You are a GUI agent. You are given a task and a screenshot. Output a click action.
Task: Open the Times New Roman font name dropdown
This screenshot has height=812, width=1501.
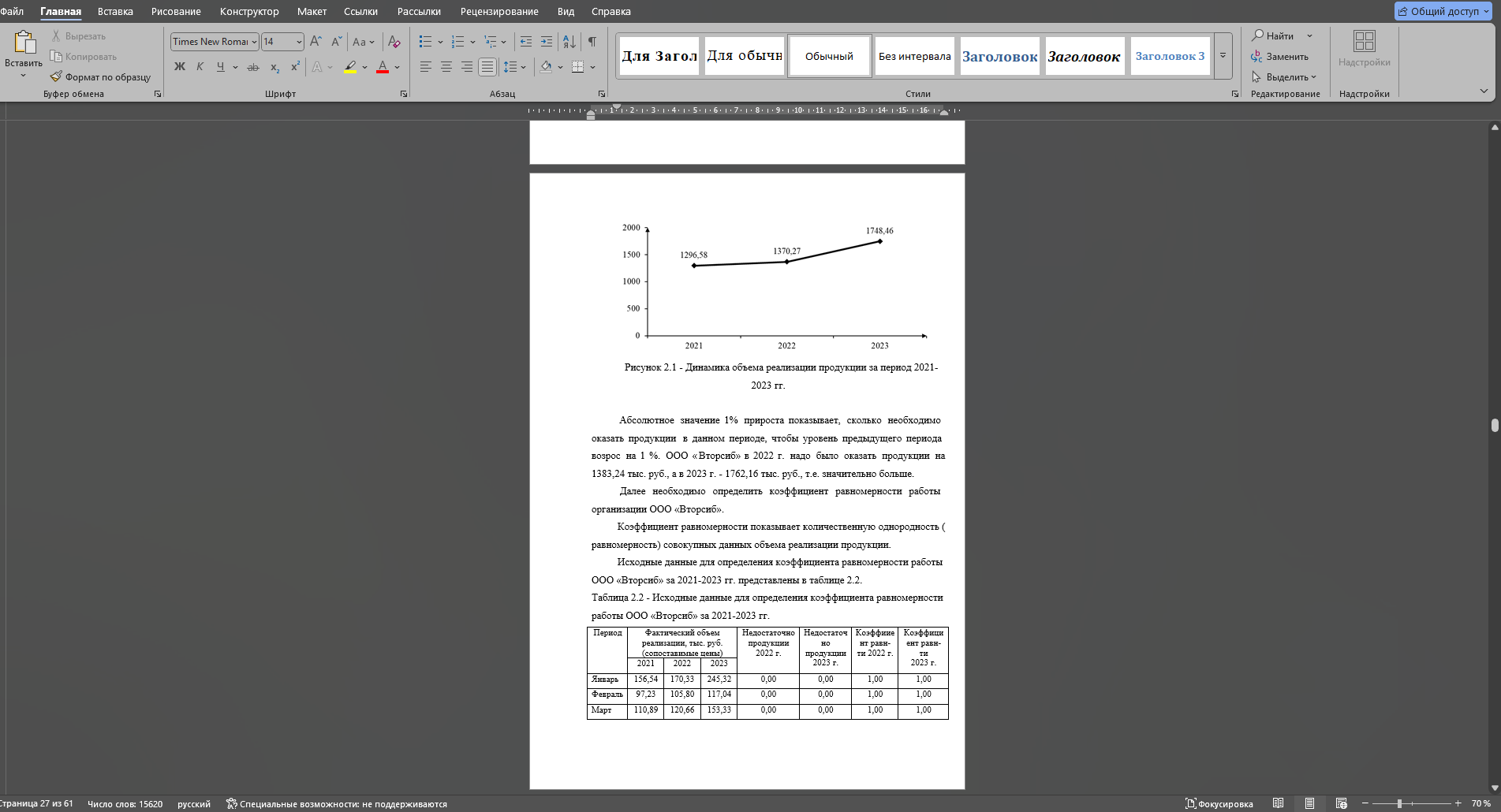point(254,42)
